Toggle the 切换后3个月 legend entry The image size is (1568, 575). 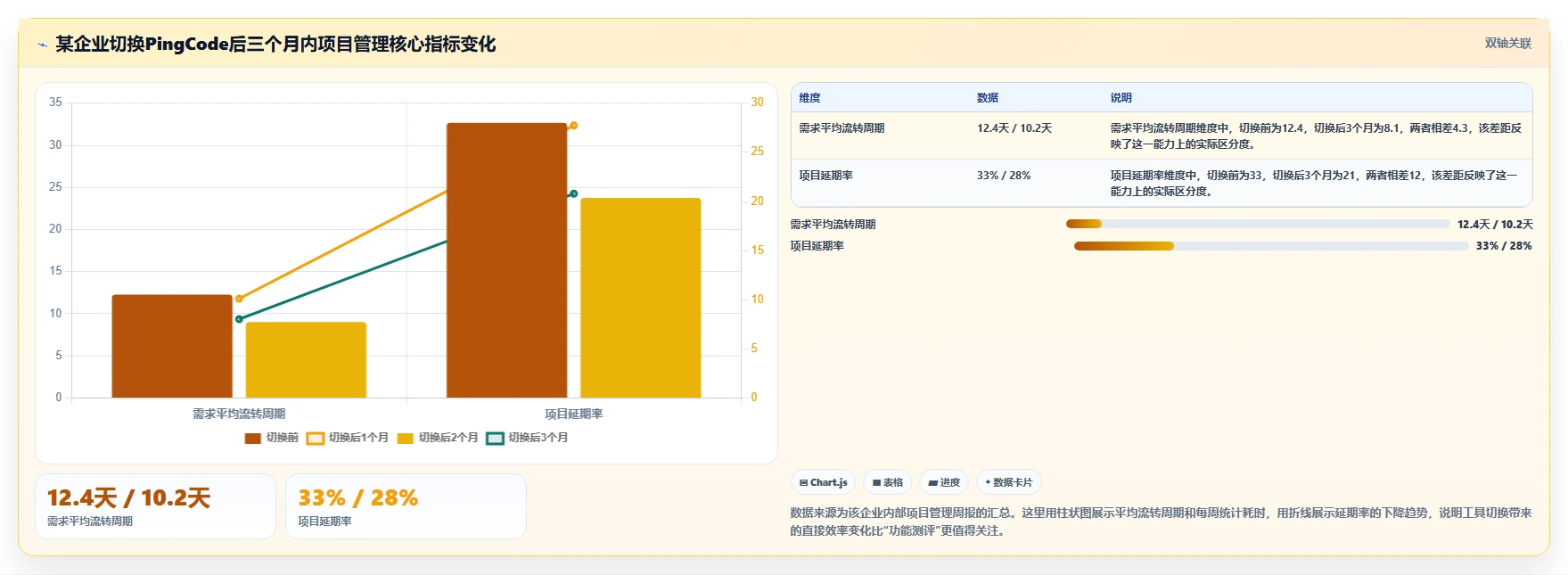pos(527,438)
